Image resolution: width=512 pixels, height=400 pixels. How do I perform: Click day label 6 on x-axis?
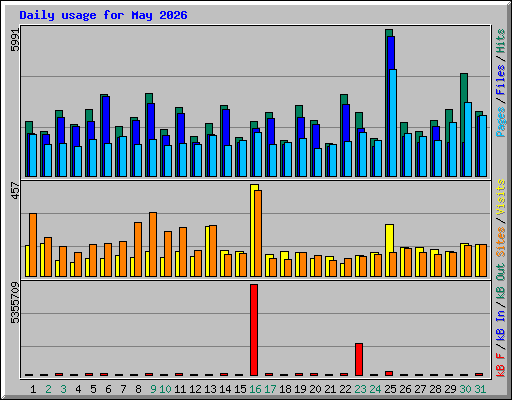pyautogui.click(x=108, y=389)
